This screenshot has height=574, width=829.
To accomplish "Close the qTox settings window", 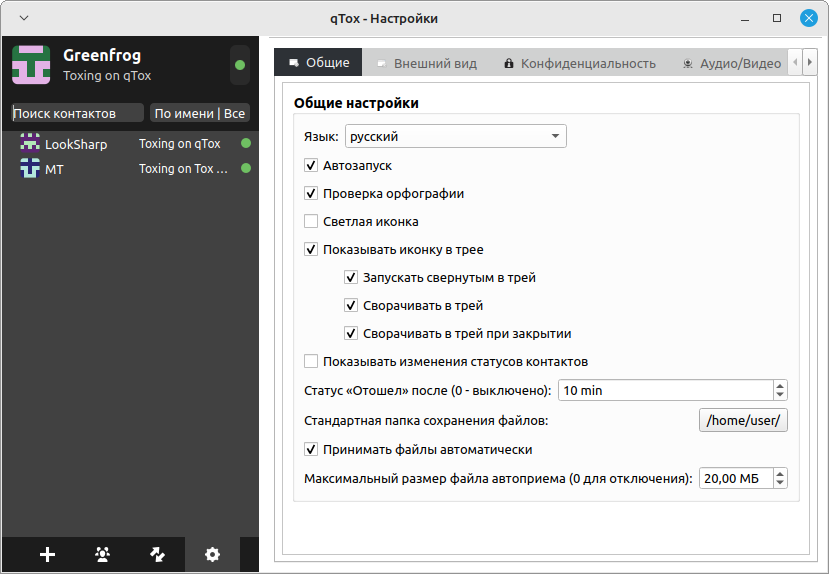I will click(x=808, y=18).
